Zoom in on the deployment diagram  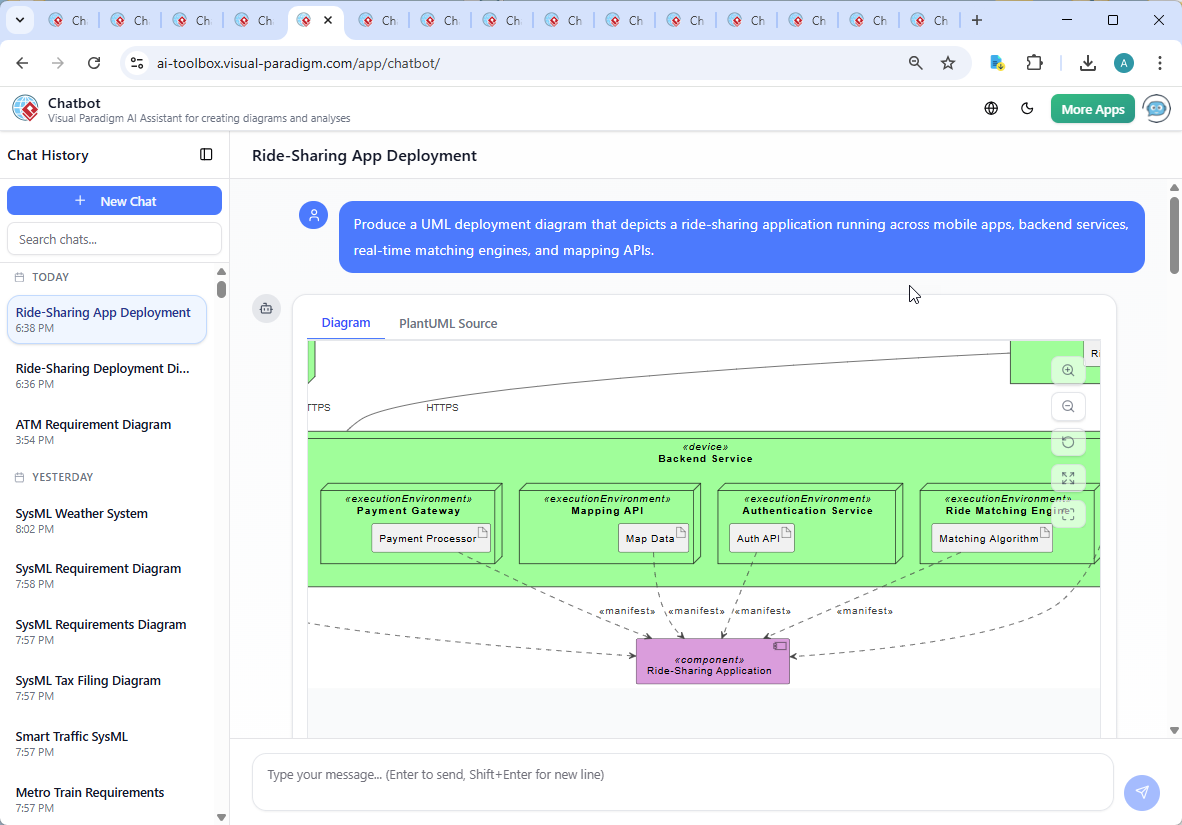pos(1068,370)
